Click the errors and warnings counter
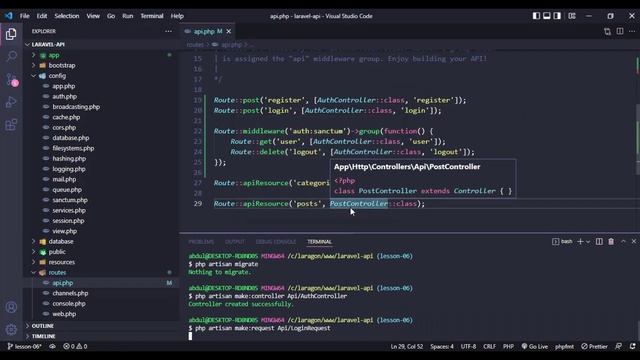 (x=75, y=347)
